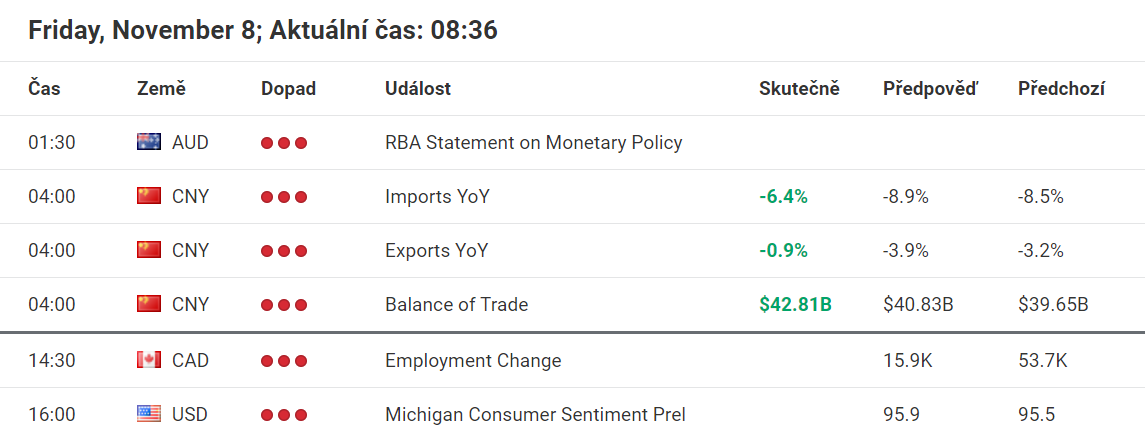Open Michigan Consumer Sentiment Prel event
Image resolution: width=1145 pixels, height=439 pixels.
point(535,414)
